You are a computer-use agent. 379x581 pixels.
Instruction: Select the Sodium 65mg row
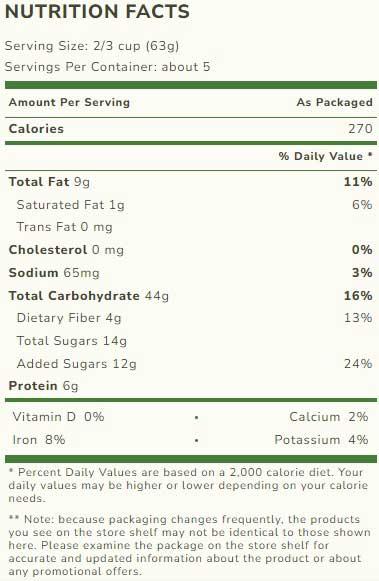coord(190,273)
